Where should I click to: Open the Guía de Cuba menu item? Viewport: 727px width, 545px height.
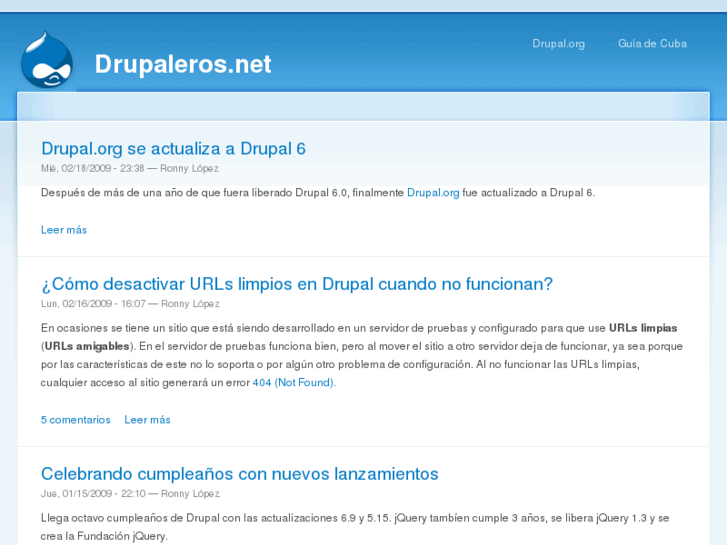[652, 44]
